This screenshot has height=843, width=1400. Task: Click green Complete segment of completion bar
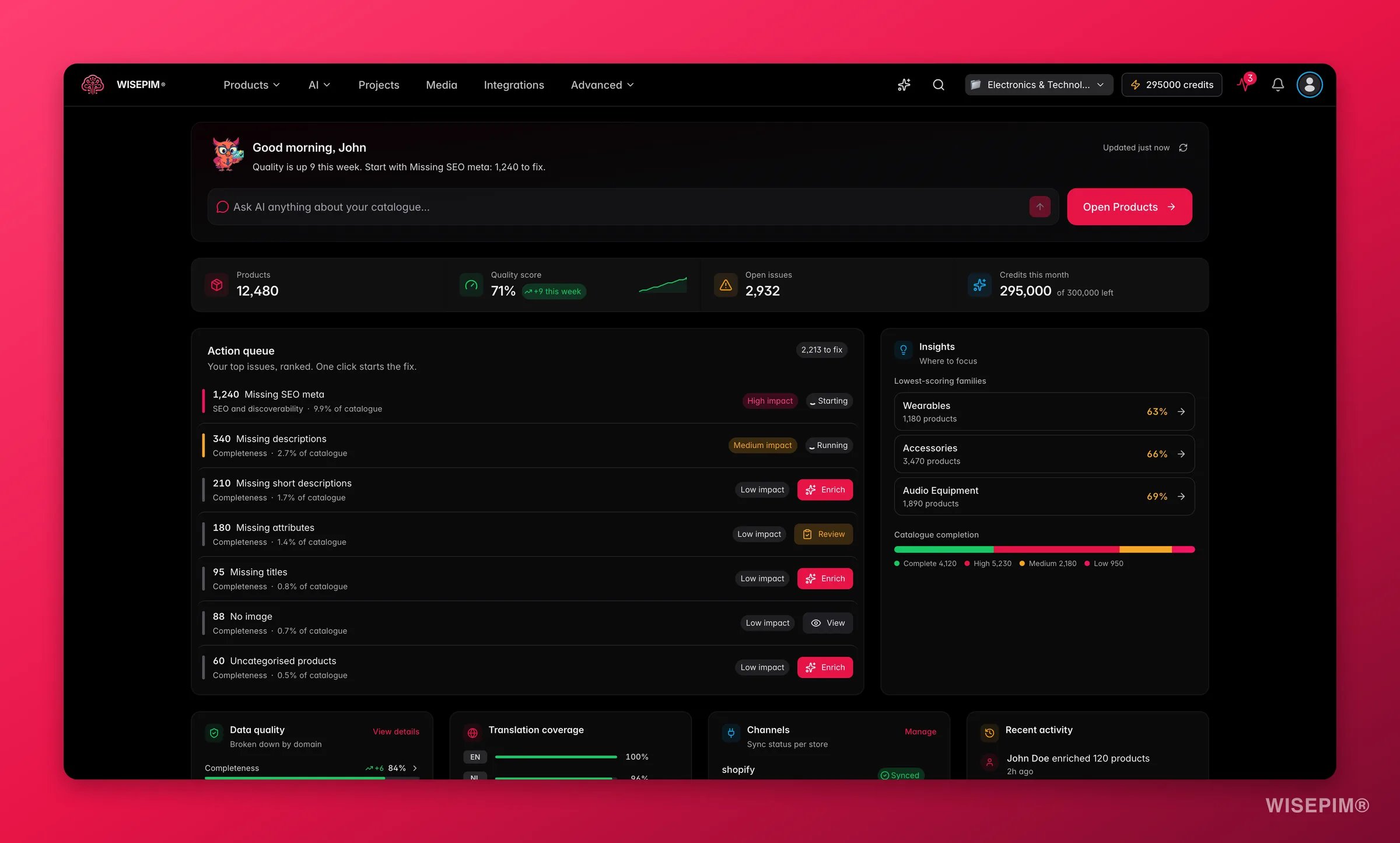point(944,549)
